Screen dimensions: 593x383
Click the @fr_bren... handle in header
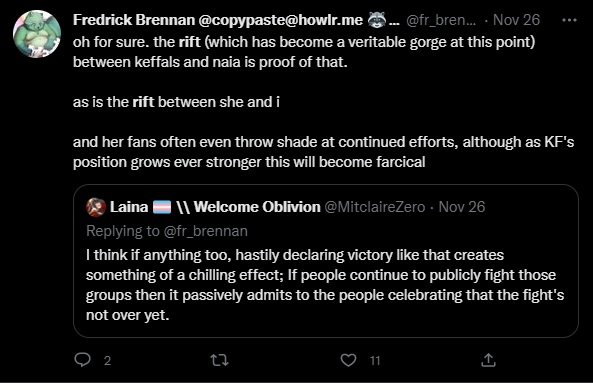coord(441,20)
